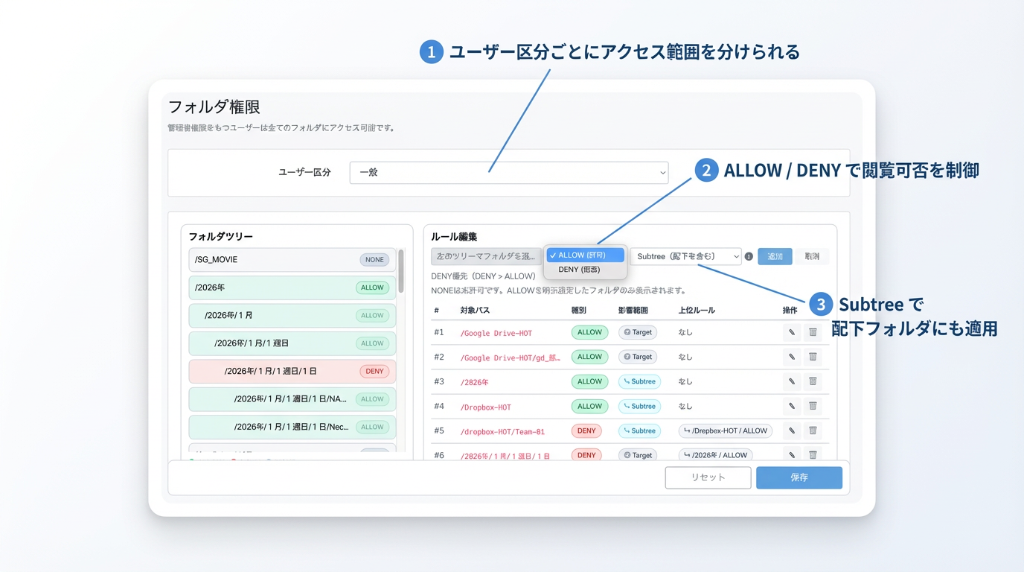Click the 上位ルール column header
The image size is (1024, 572).
point(696,310)
